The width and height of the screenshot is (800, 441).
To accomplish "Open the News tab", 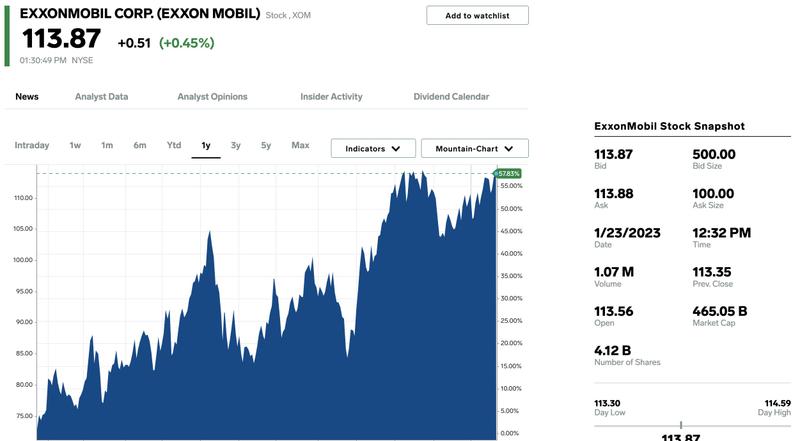I will coord(27,96).
